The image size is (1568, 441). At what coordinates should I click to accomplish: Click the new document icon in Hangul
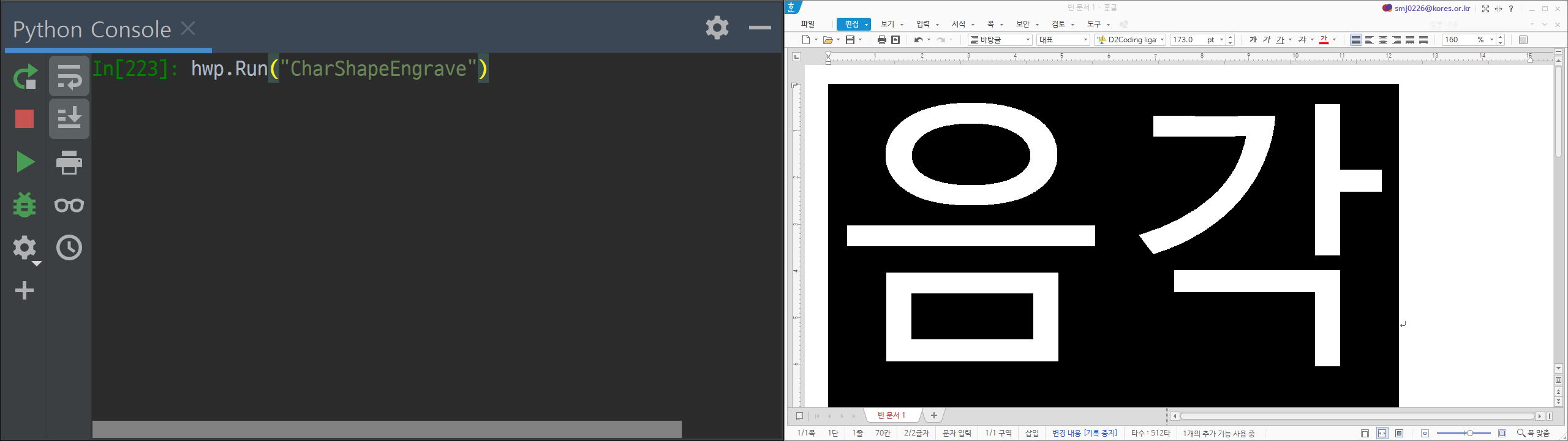(807, 40)
